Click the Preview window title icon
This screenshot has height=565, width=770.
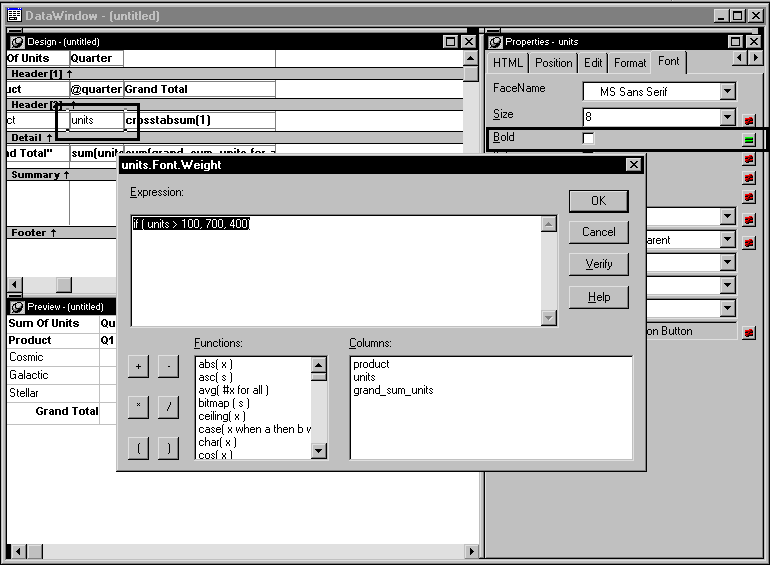17,307
